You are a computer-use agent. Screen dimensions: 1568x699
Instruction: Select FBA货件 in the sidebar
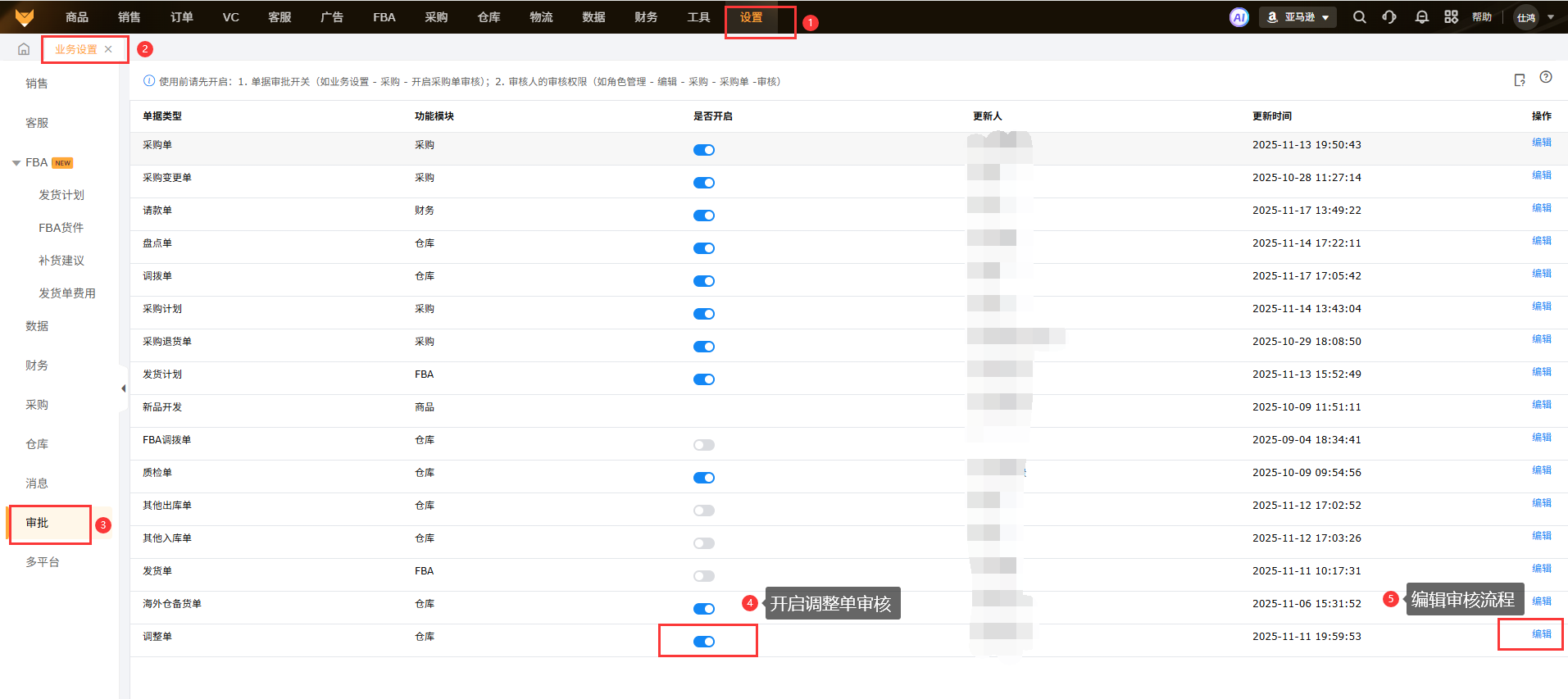(61, 228)
